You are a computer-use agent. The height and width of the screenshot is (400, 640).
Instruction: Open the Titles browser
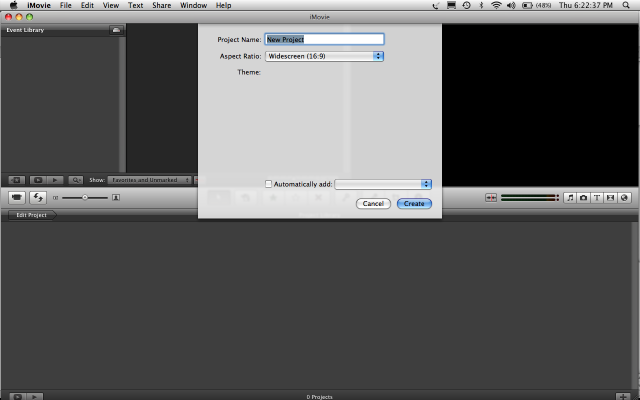[597, 198]
